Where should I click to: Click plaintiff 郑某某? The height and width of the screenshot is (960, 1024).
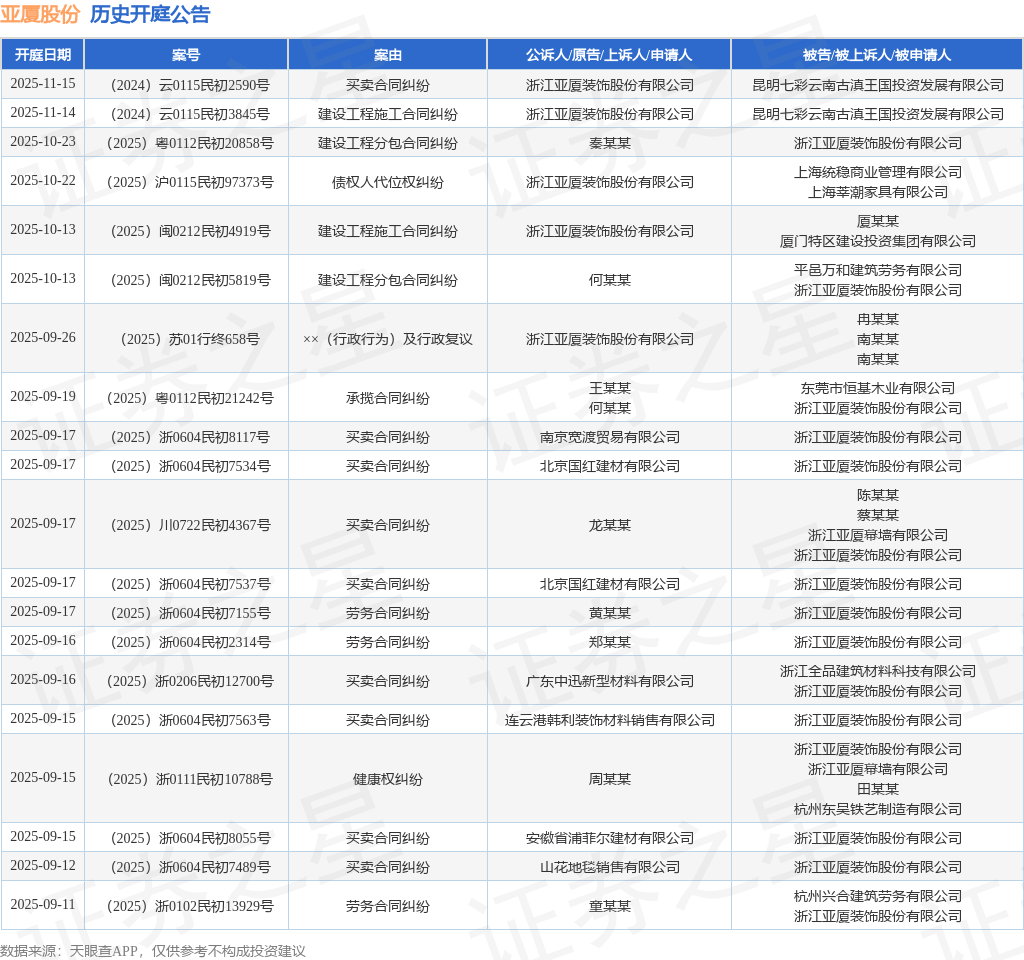coord(609,642)
